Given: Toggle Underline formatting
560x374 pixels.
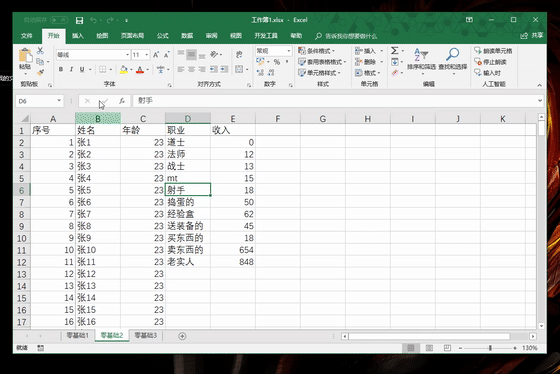Looking at the screenshot, I should tap(82, 69).
